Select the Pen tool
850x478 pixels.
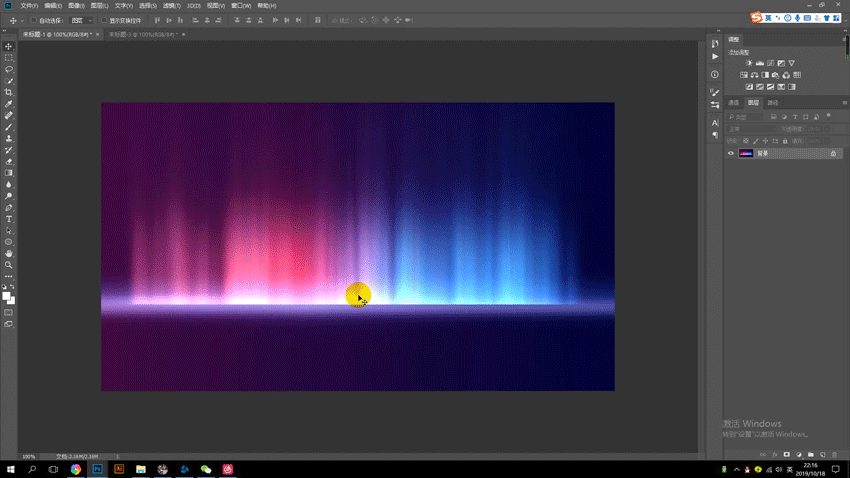coord(9,208)
